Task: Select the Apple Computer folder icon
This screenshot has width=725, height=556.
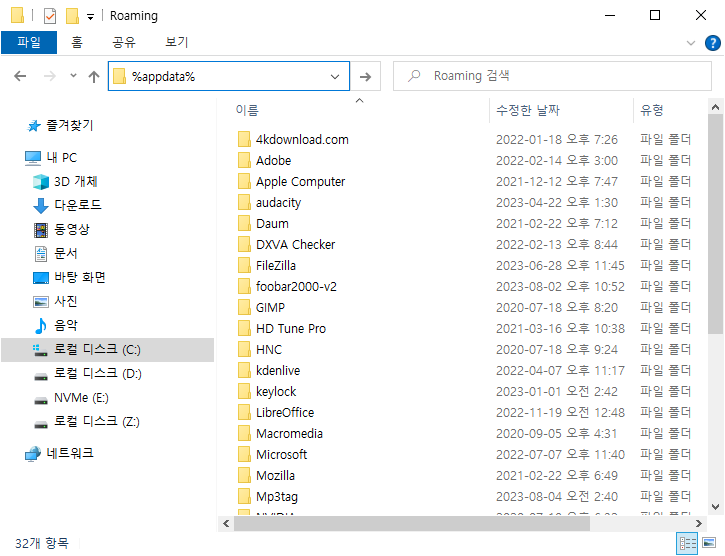Action: pos(244,181)
